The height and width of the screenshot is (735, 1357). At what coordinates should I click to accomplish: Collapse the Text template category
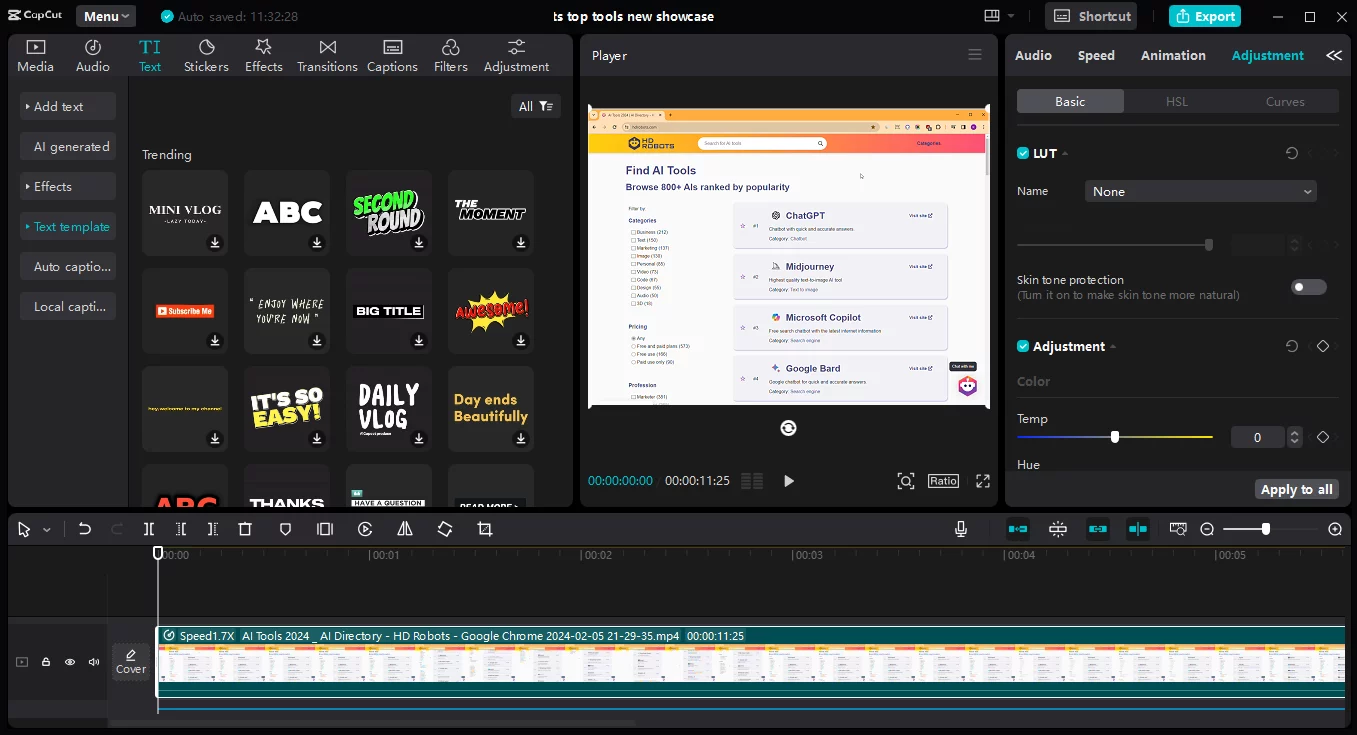pos(68,226)
